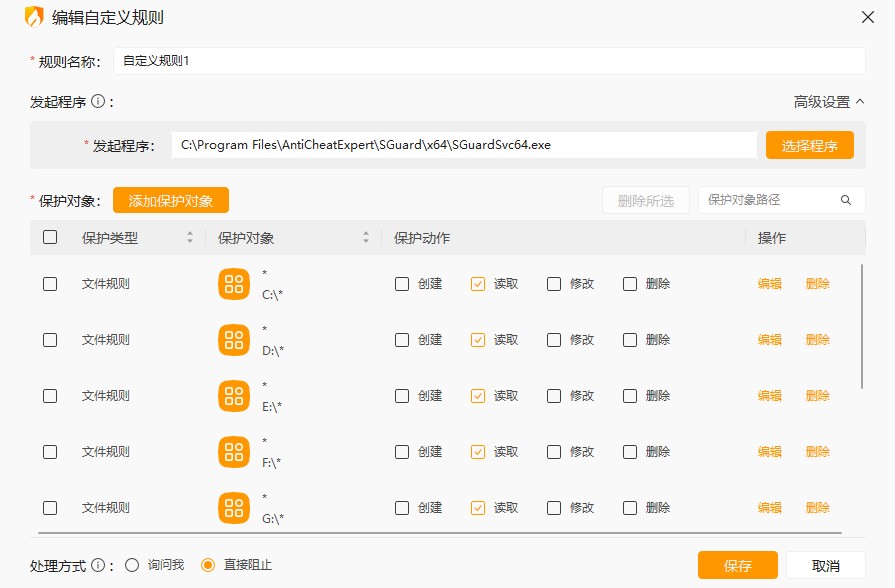Click the orange grid icon for G:\* rule
Screen dimensions: 895x588
(234, 508)
